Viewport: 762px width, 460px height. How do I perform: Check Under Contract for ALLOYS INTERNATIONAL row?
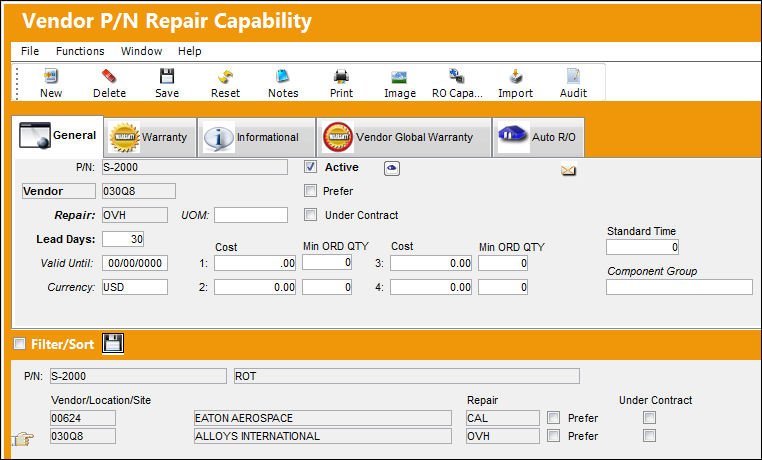point(649,436)
